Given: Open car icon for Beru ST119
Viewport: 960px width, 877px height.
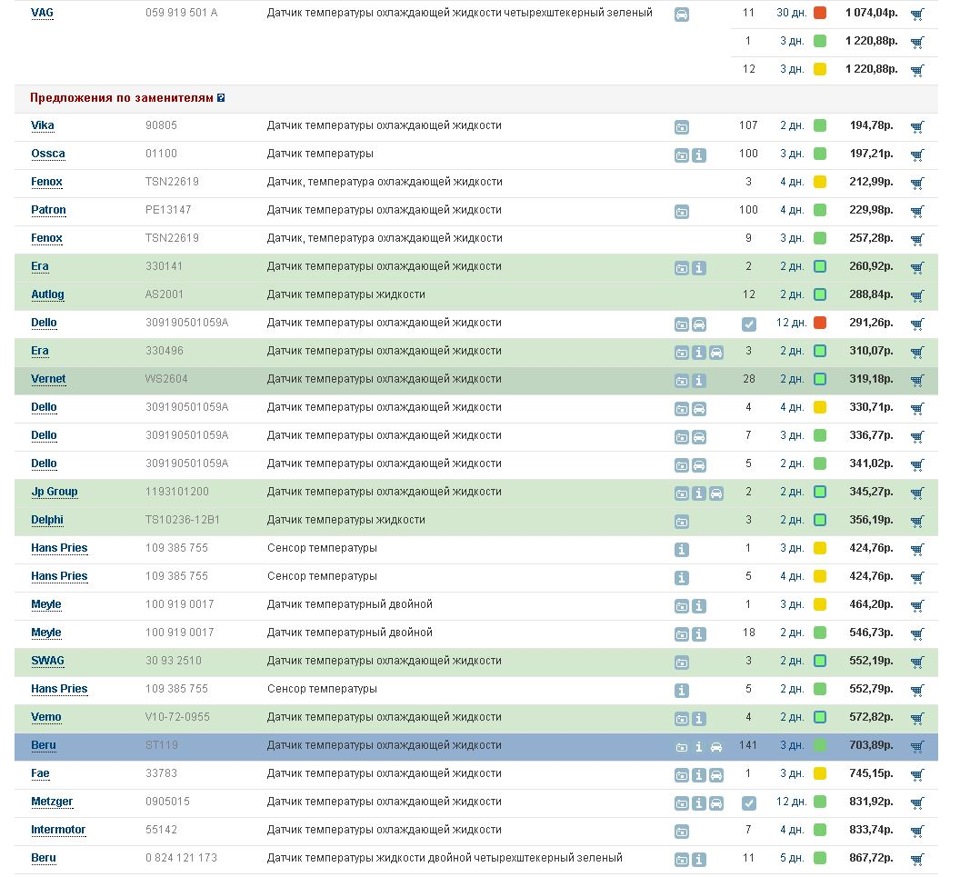Looking at the screenshot, I should (x=716, y=747).
